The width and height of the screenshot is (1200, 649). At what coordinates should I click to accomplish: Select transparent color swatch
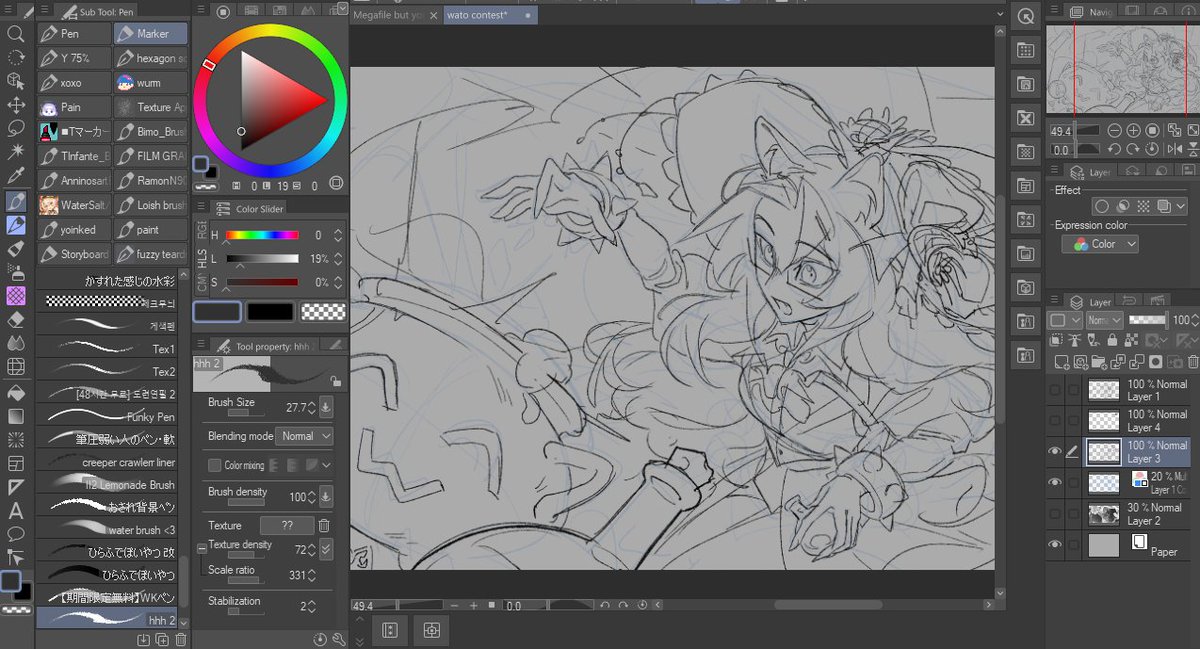click(323, 312)
